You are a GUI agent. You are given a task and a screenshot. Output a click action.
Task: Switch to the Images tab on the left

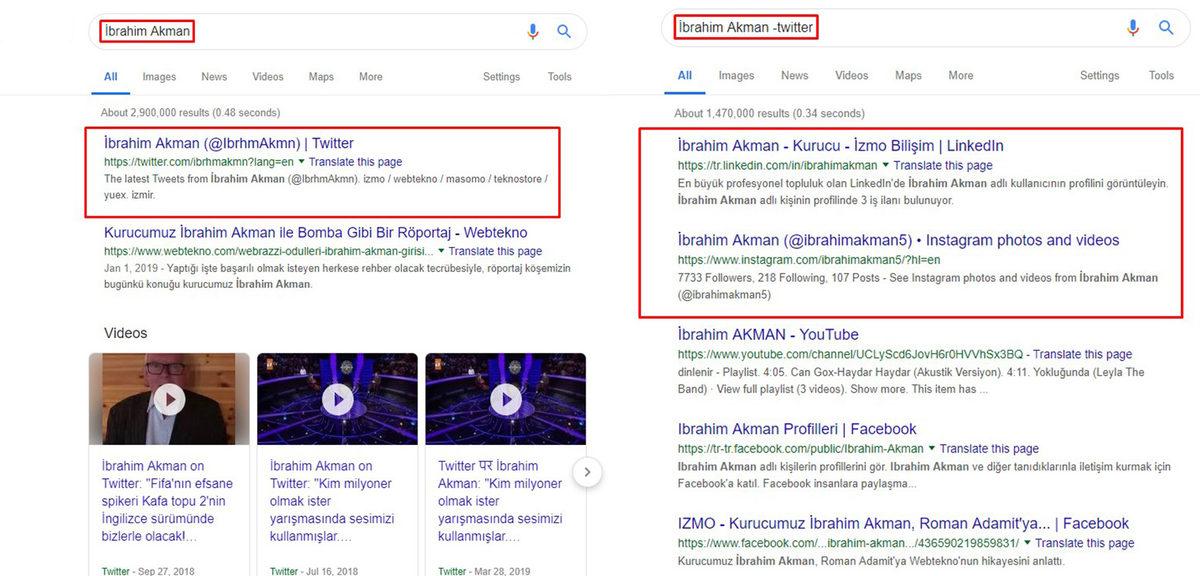pos(158,76)
